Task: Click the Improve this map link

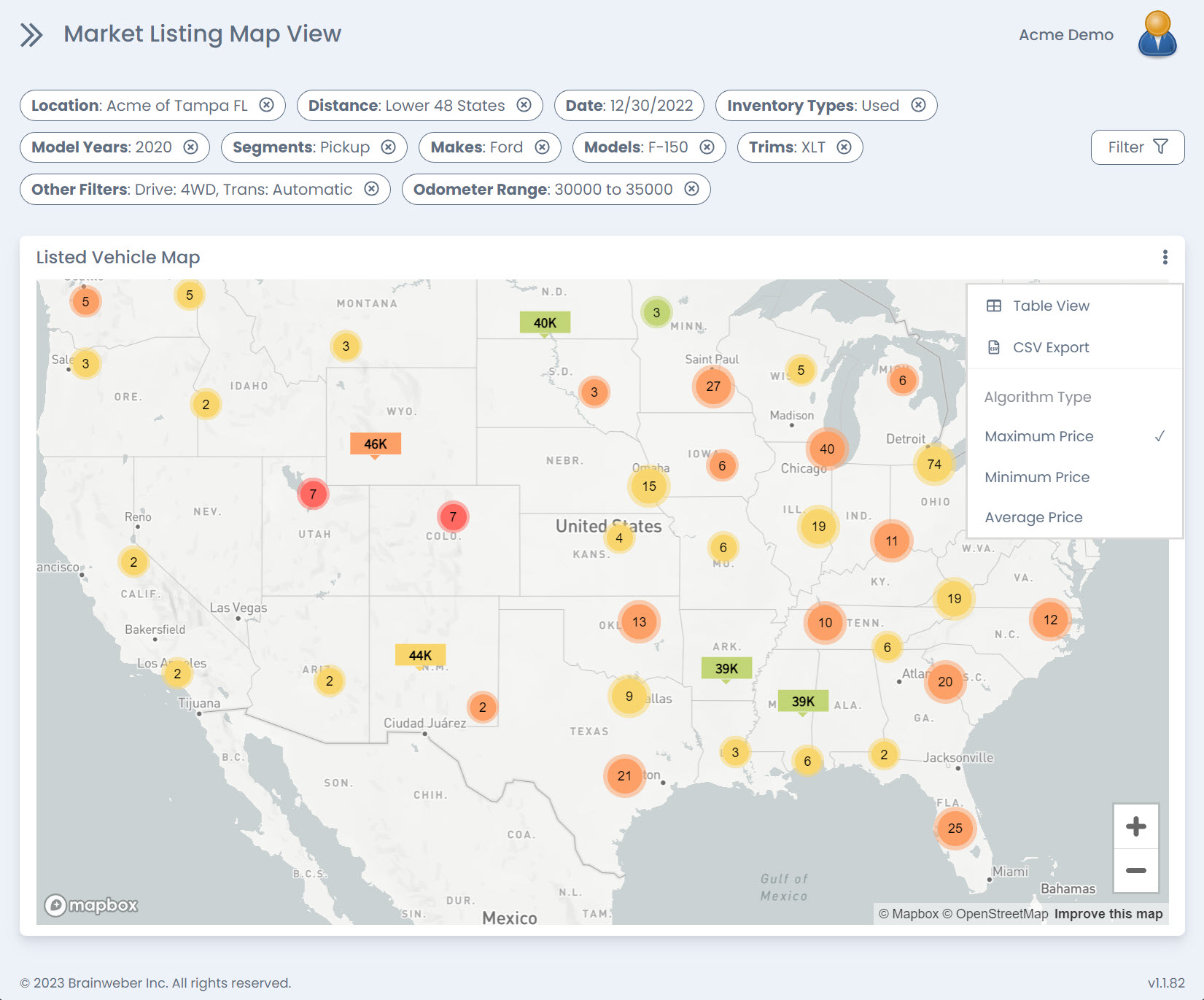Action: tap(1108, 914)
